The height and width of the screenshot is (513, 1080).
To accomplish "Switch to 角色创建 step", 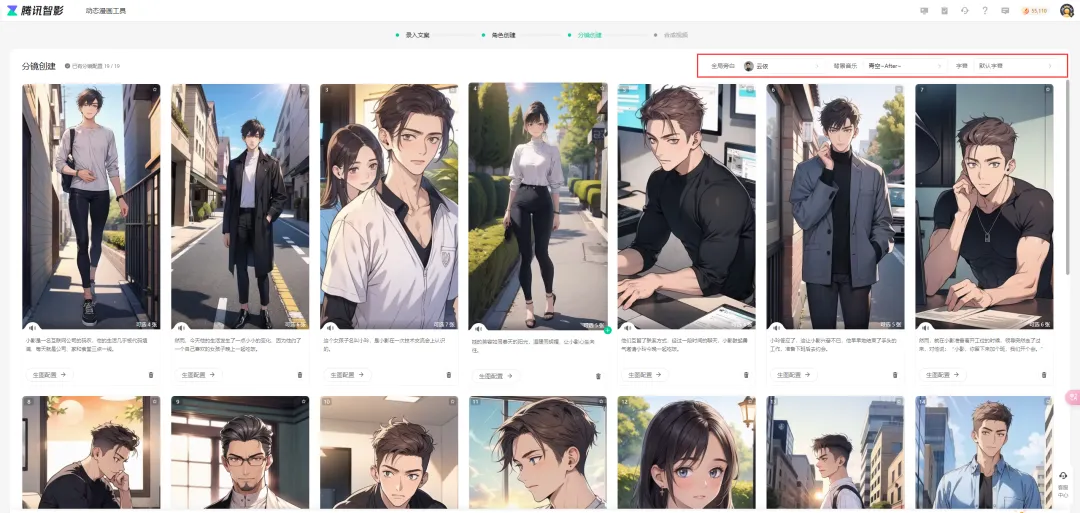I will (x=502, y=35).
